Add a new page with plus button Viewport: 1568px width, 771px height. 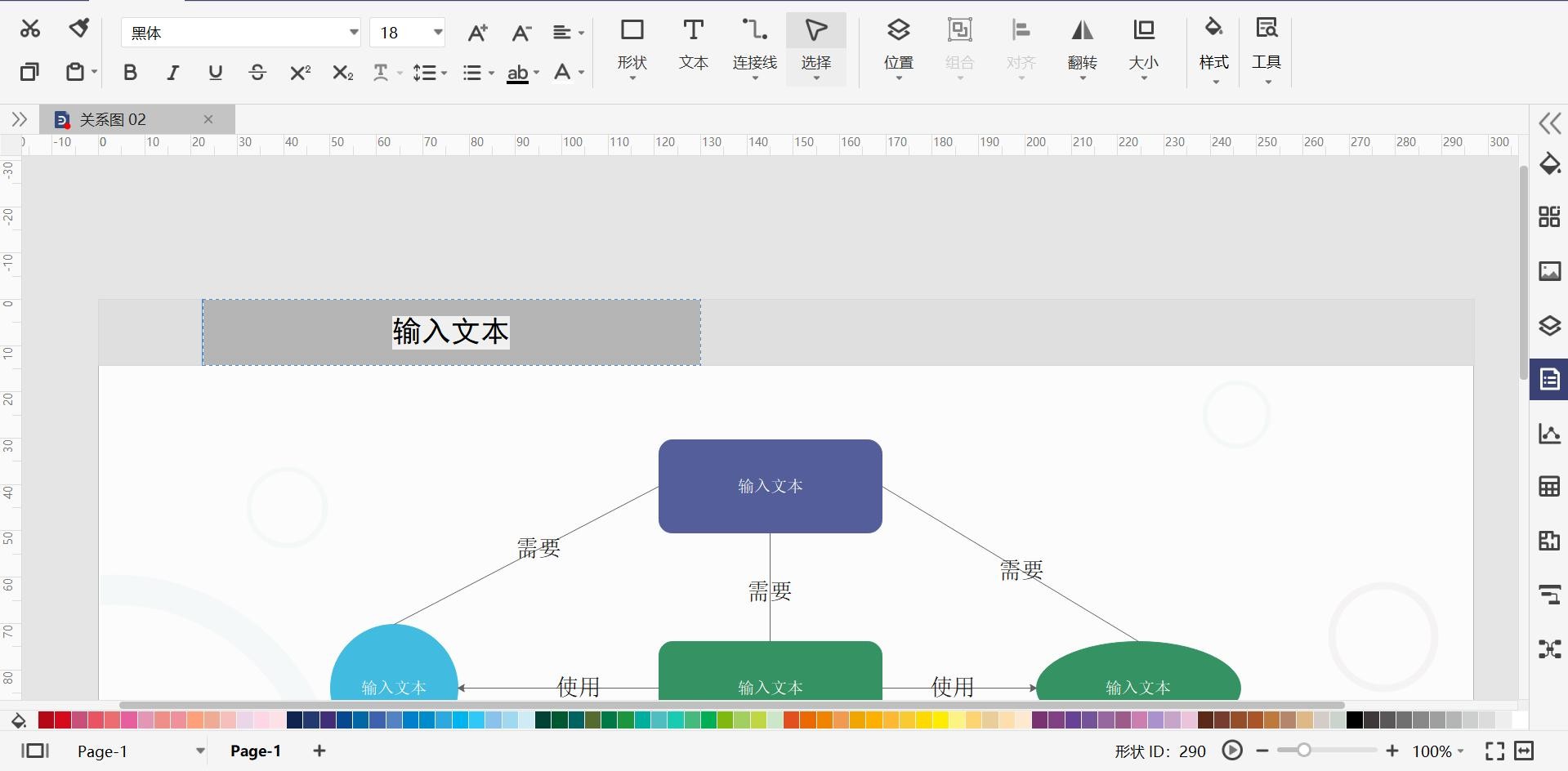[x=319, y=751]
